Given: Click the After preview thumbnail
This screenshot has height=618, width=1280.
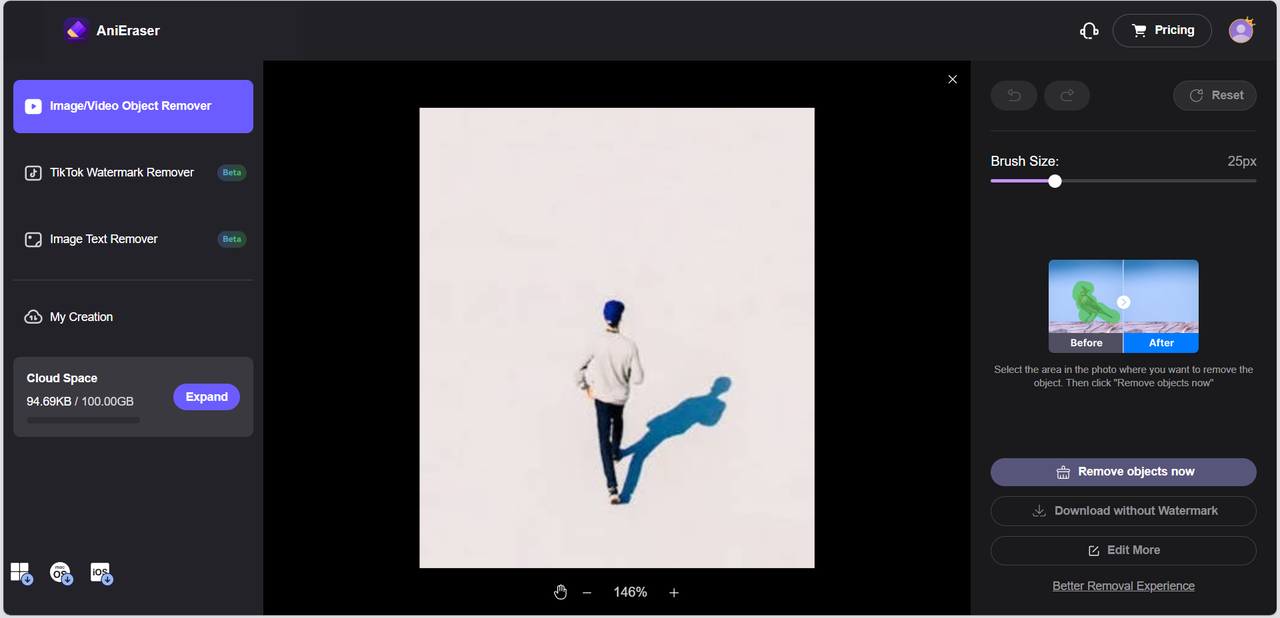Looking at the screenshot, I should point(1161,306).
